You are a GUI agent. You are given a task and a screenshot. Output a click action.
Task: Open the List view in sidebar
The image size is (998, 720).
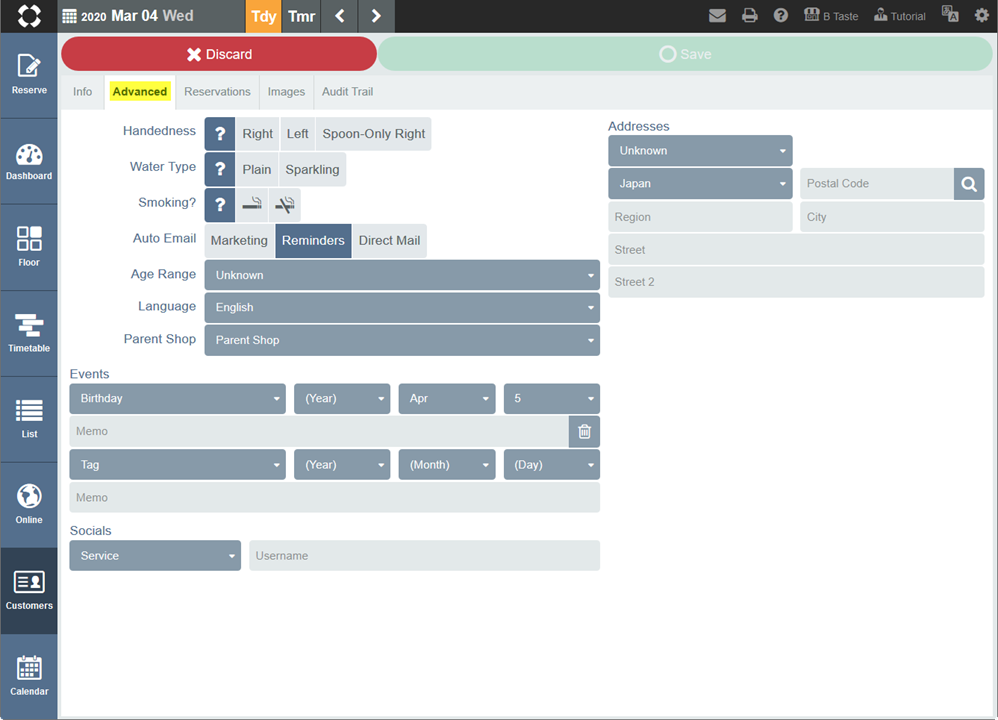pyautogui.click(x=29, y=419)
